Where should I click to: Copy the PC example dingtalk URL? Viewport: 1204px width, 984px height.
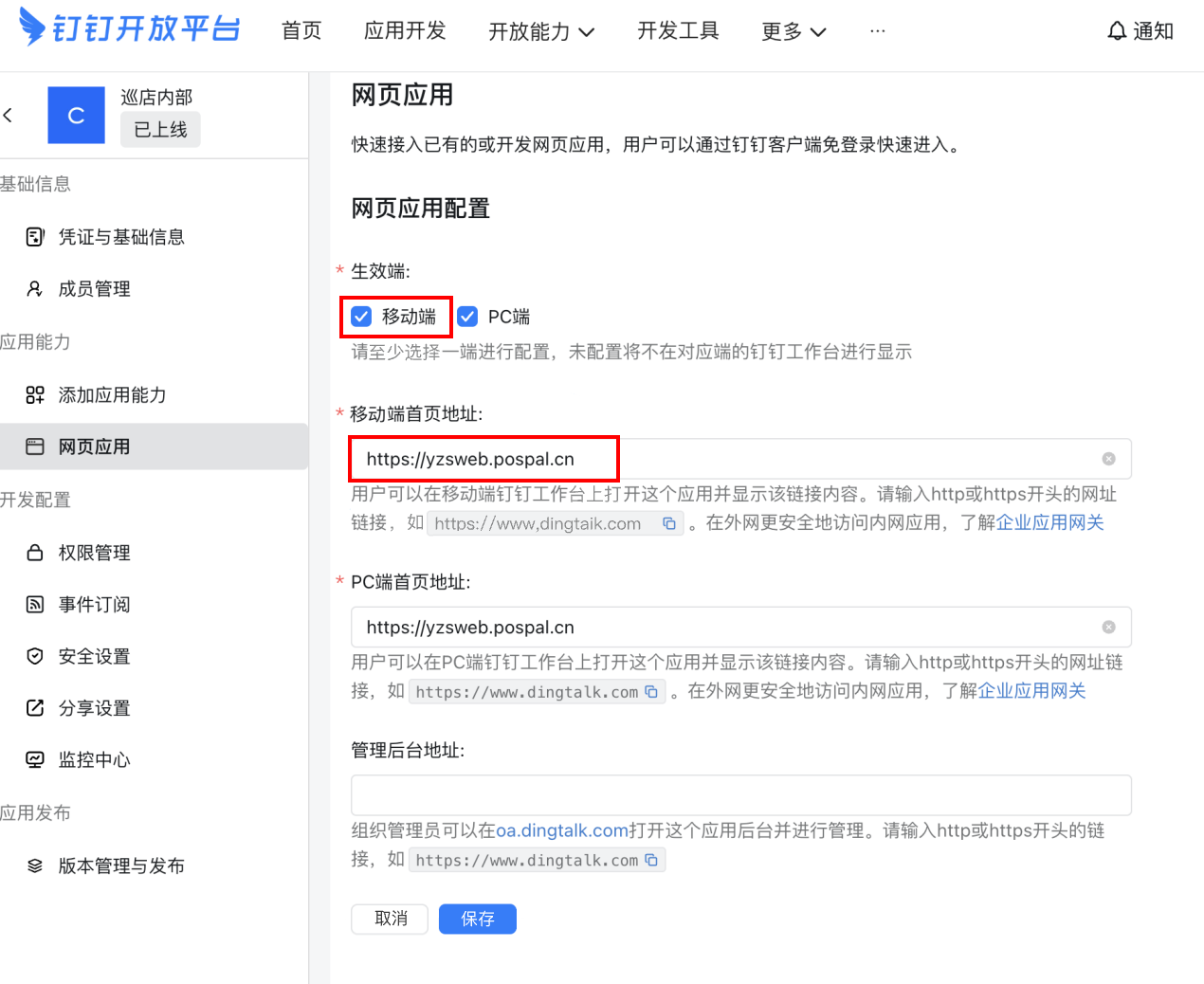pos(651,692)
